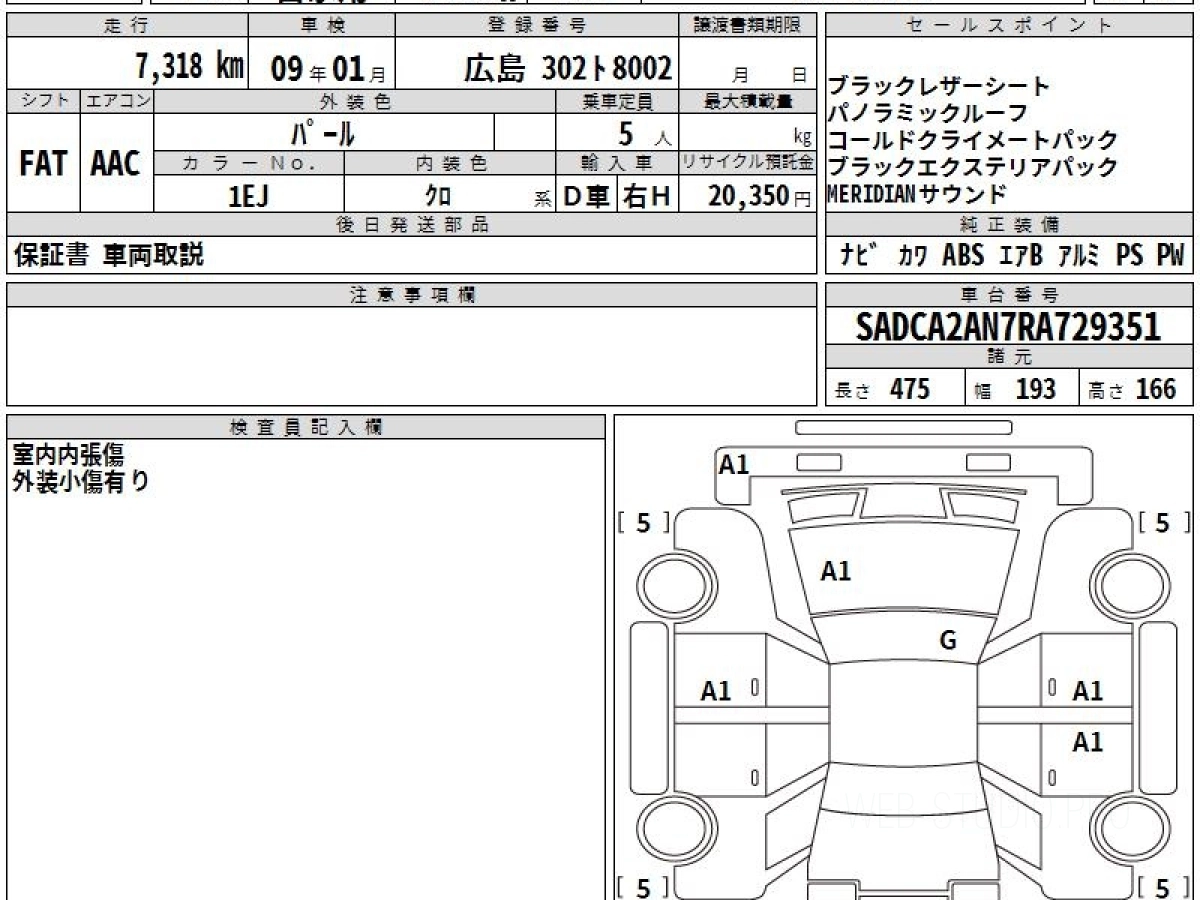Image resolution: width=1200 pixels, height=900 pixels.
Task: Click the 譲渡書類期限 header
Action: point(748,26)
